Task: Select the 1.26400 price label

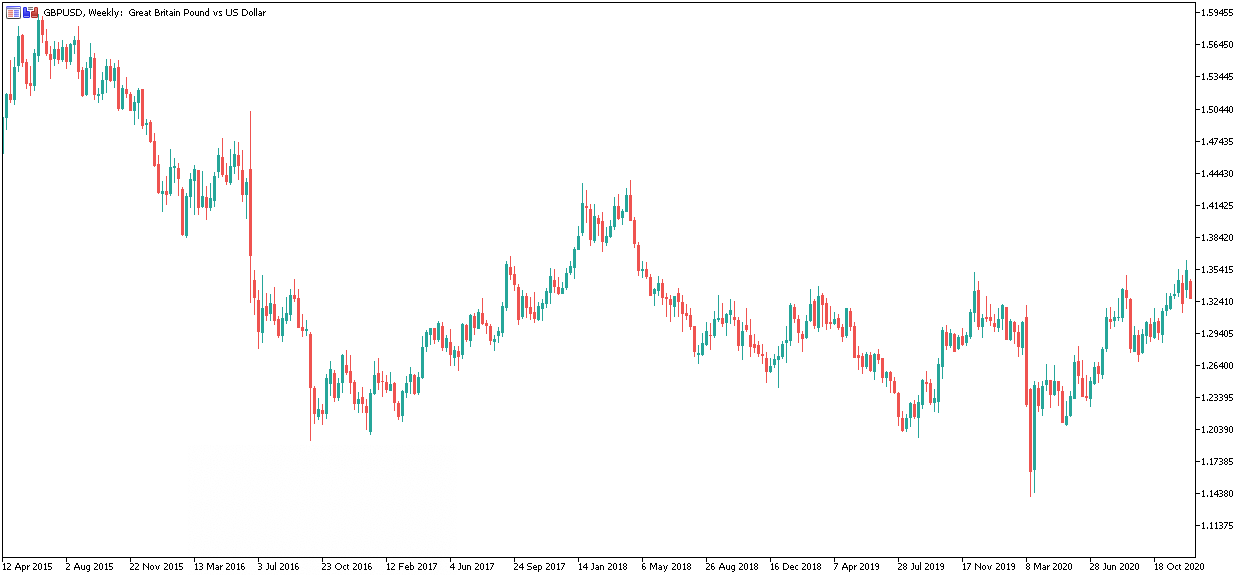Action: click(1218, 365)
